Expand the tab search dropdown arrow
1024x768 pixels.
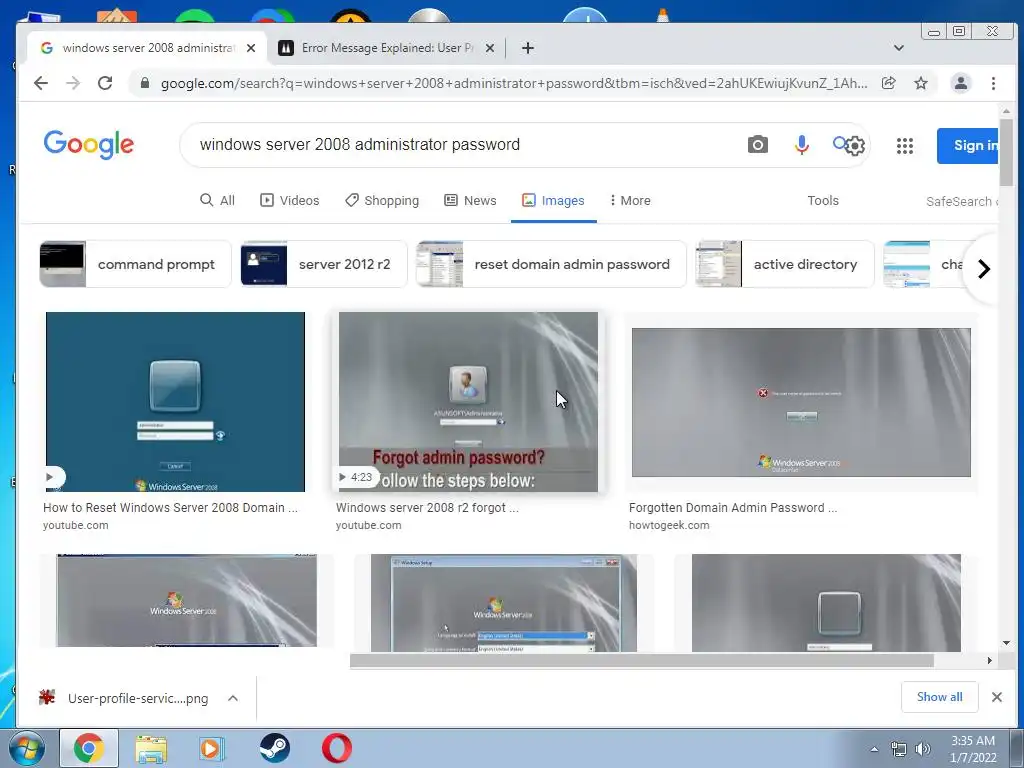[x=899, y=48]
